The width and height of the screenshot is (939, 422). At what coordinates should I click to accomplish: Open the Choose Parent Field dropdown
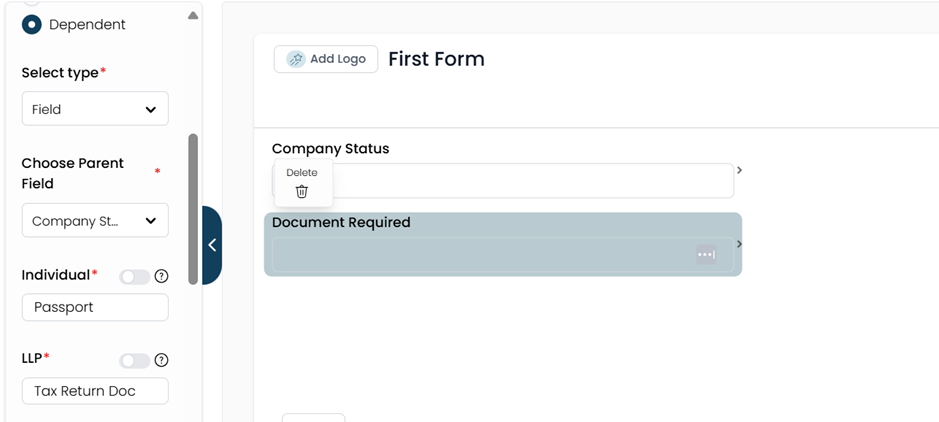point(95,220)
